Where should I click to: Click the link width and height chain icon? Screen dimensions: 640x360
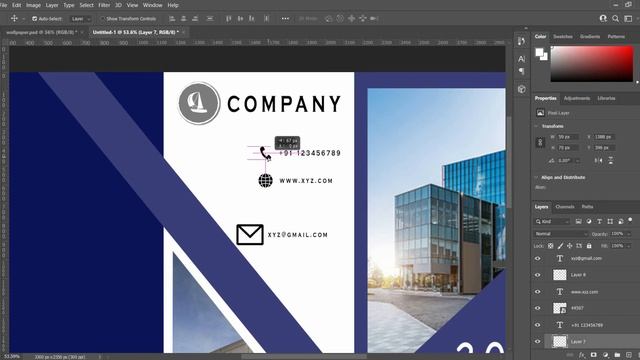(540, 142)
